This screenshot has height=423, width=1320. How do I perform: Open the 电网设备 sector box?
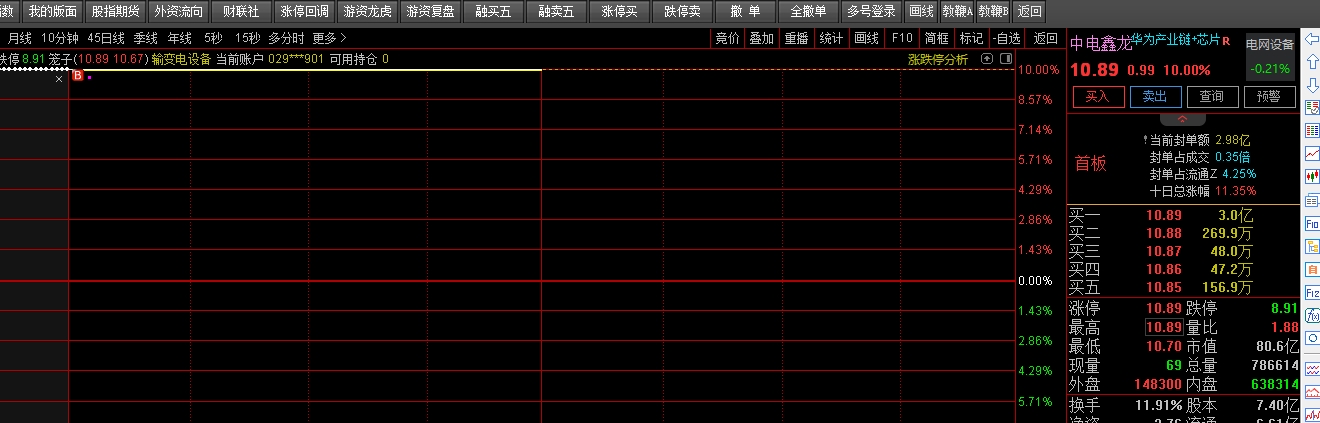(x=1270, y=57)
